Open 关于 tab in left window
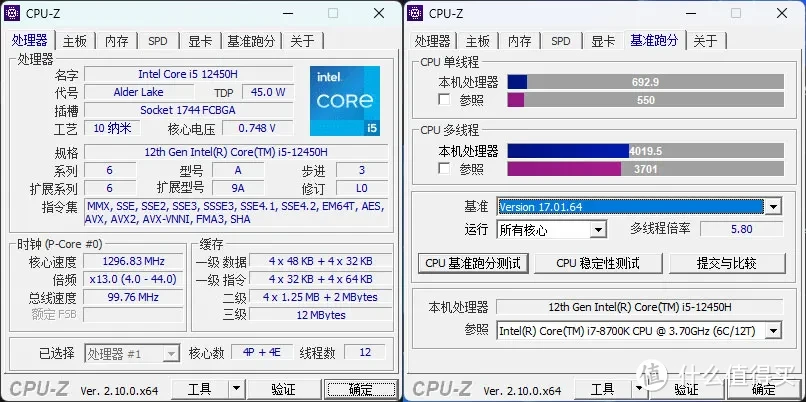Image resolution: width=806 pixels, height=402 pixels. (x=303, y=41)
